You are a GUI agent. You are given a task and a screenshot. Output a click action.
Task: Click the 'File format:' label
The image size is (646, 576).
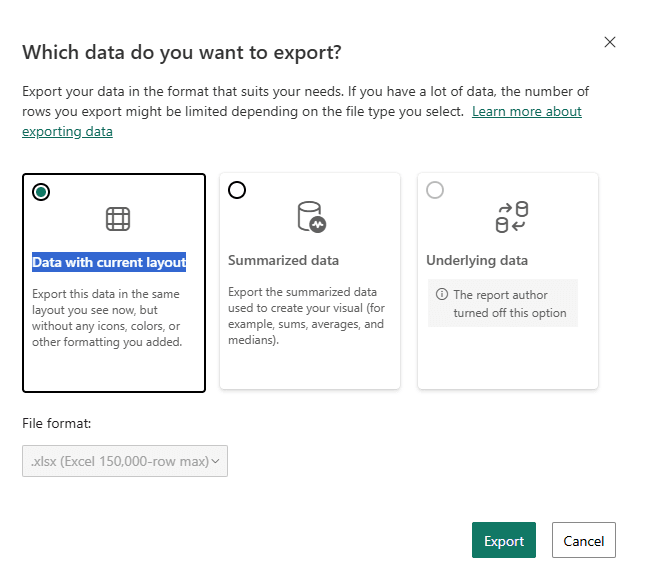tap(56, 424)
